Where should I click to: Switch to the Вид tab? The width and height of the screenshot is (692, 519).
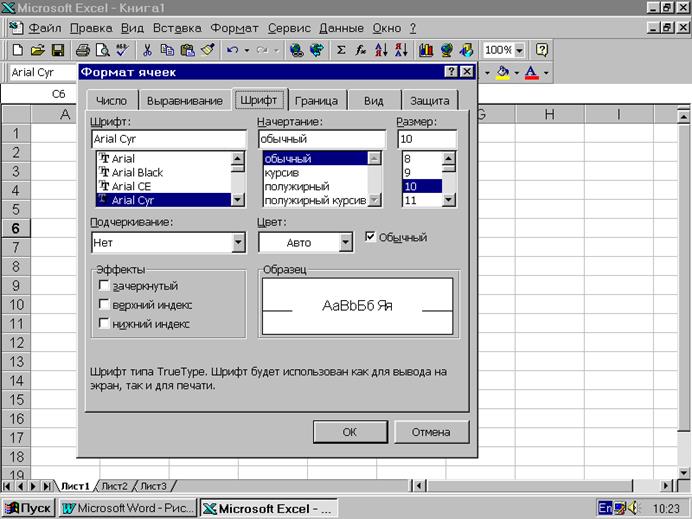click(x=374, y=101)
